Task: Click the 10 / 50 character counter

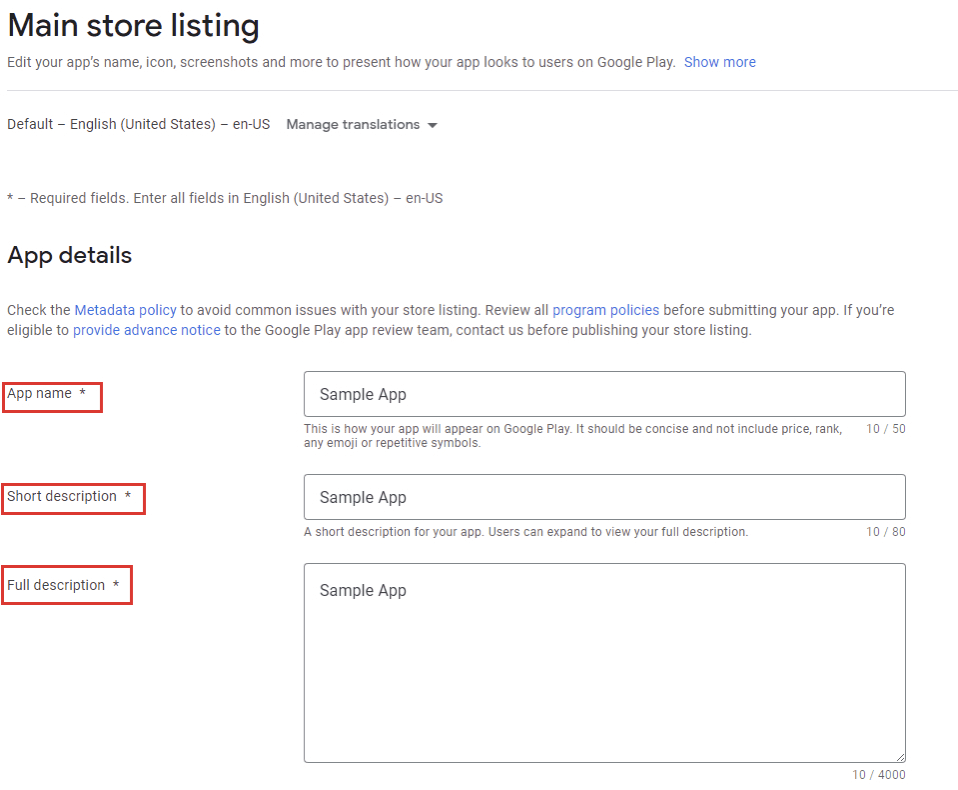Action: point(884,427)
